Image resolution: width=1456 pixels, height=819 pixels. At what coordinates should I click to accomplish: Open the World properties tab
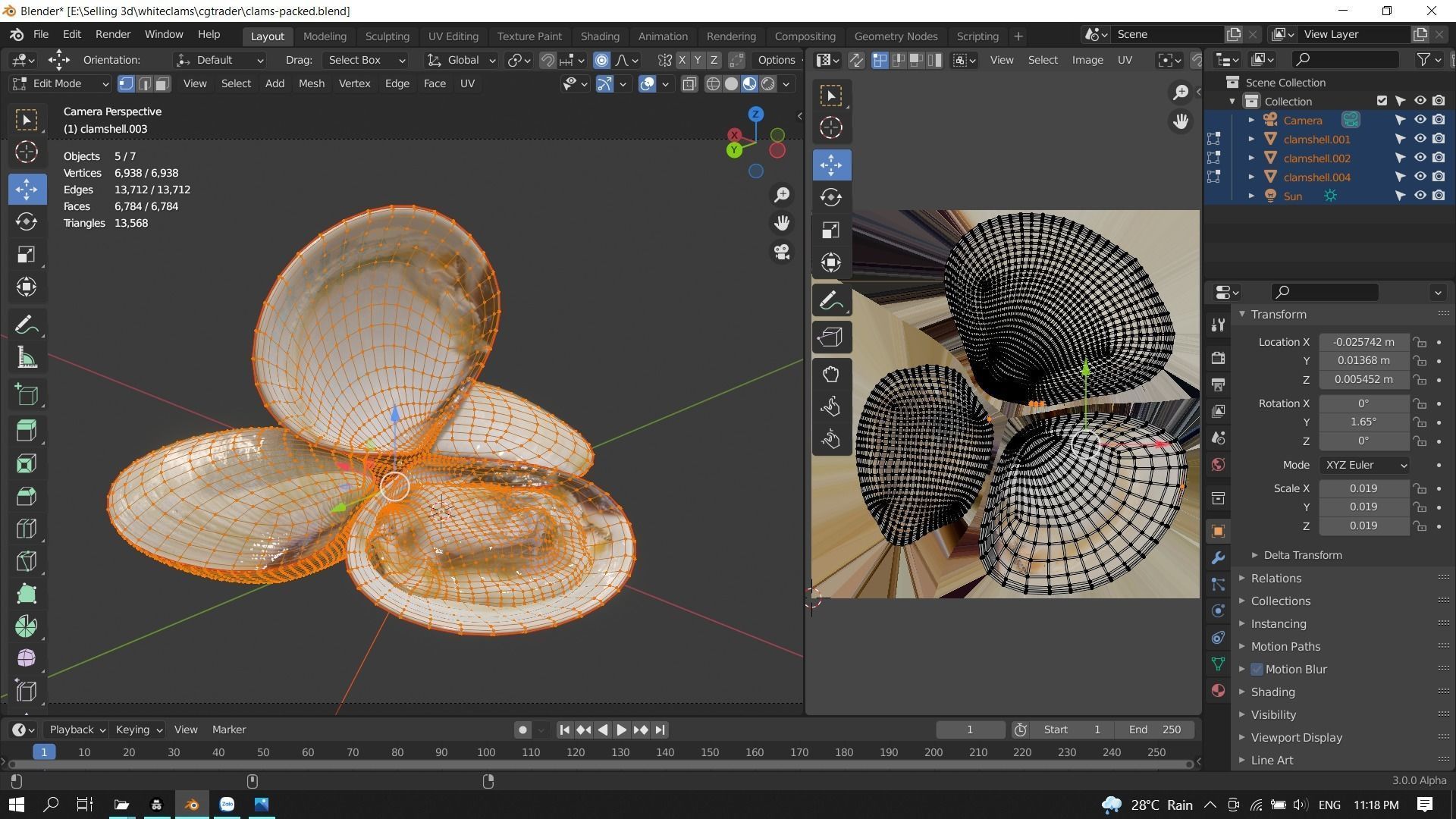1218,465
